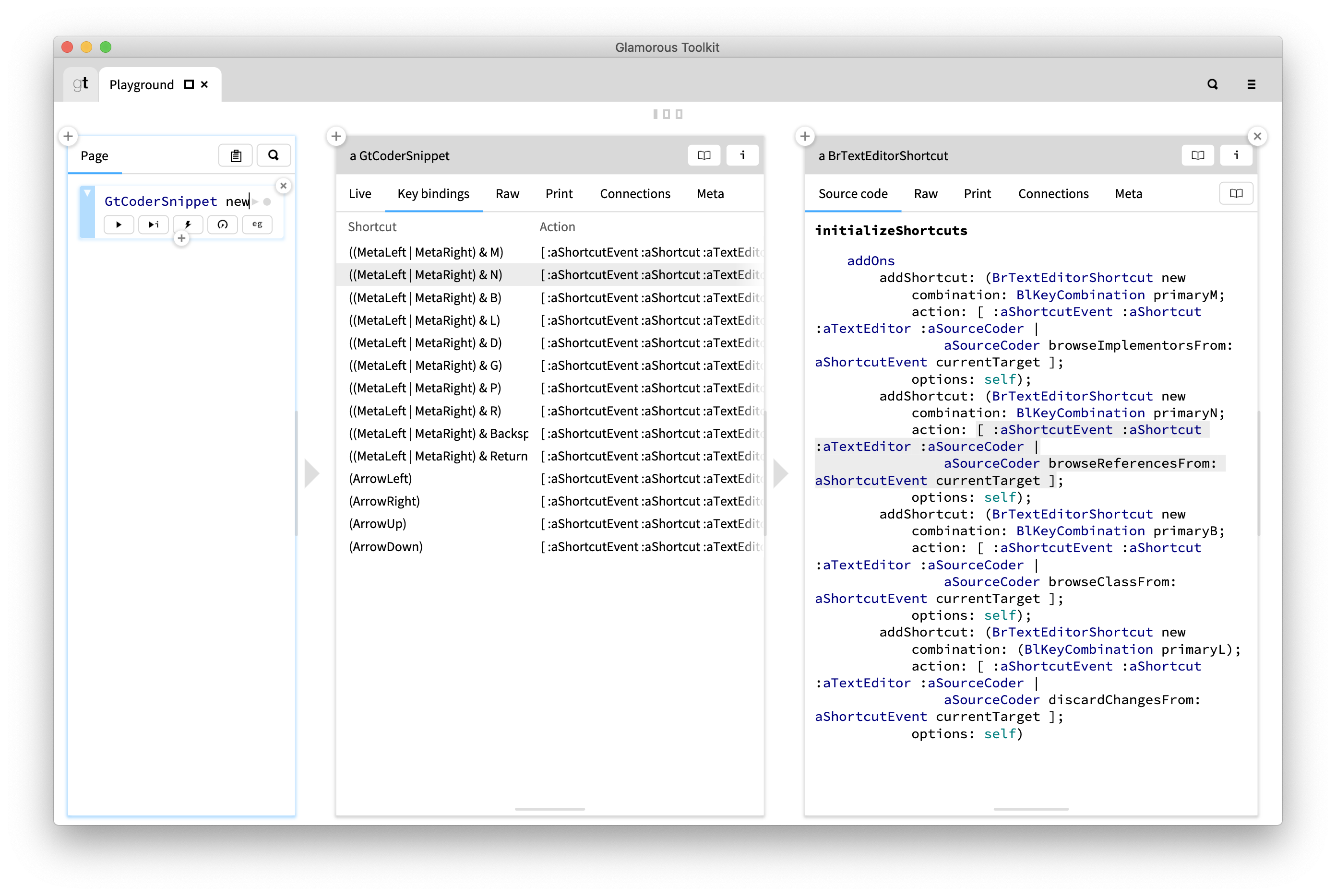Image resolution: width=1336 pixels, height=896 pixels.
Task: Click the eg example snippet button
Action: [257, 224]
